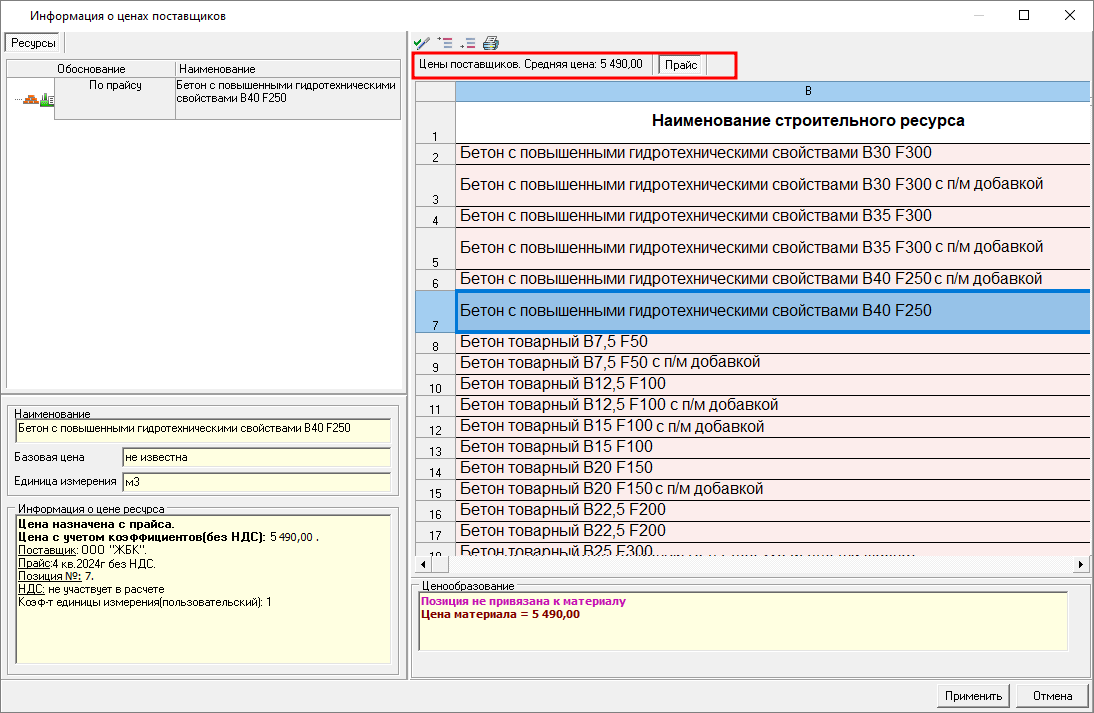
Task: Click the right arrow of horizontal scrollbar
Action: (1081, 565)
